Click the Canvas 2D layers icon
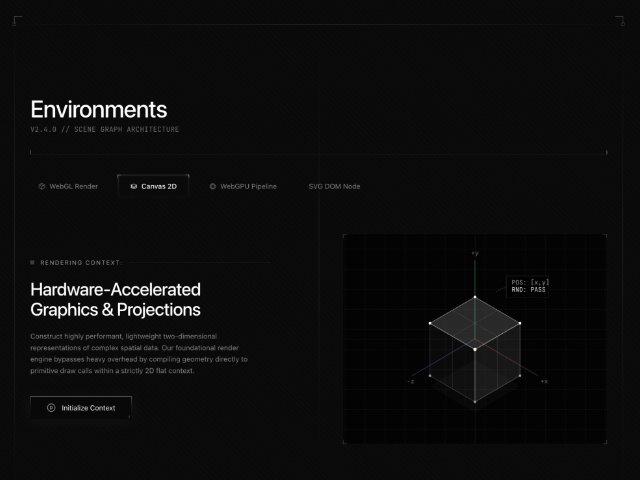The height and width of the screenshot is (480, 640). pyautogui.click(x=134, y=186)
